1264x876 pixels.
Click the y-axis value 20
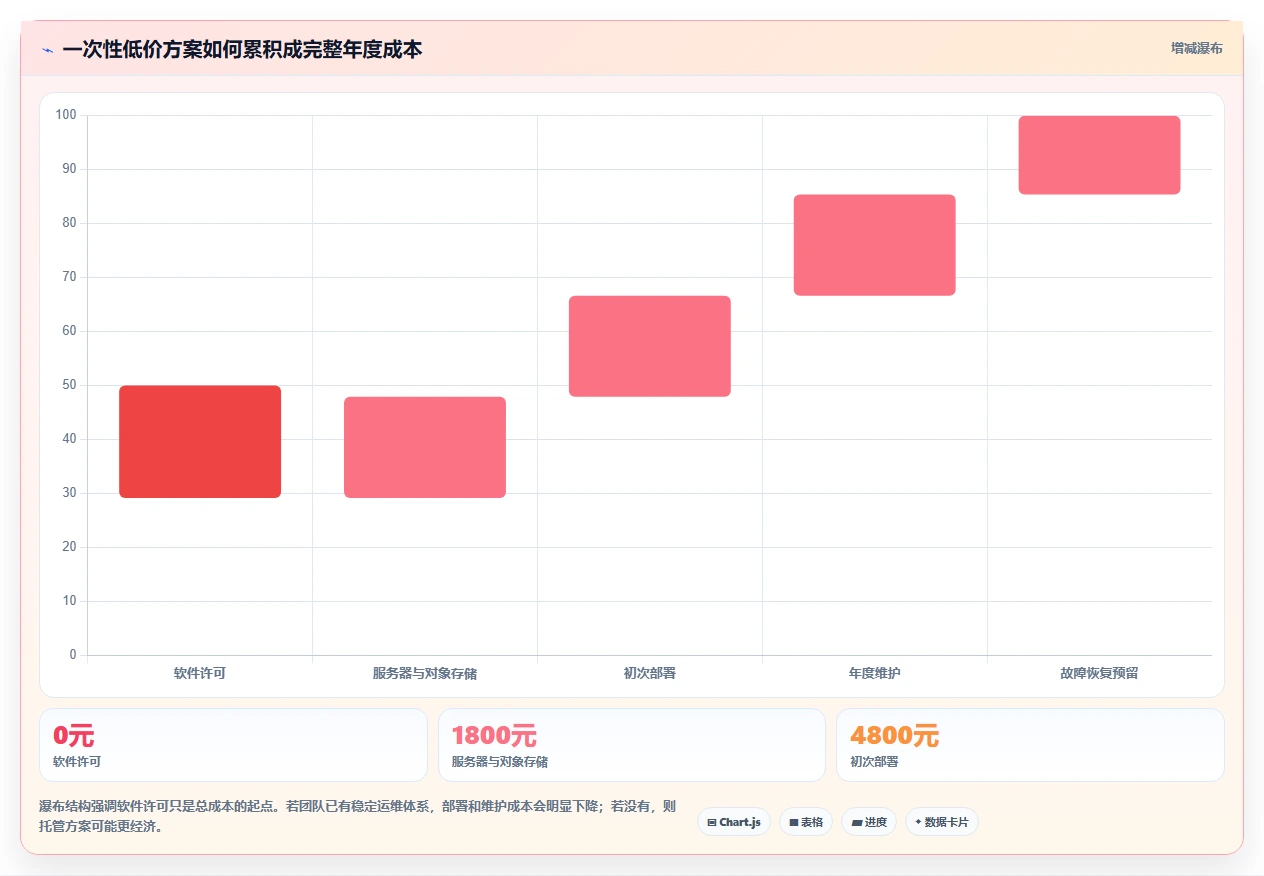pyautogui.click(x=69, y=547)
